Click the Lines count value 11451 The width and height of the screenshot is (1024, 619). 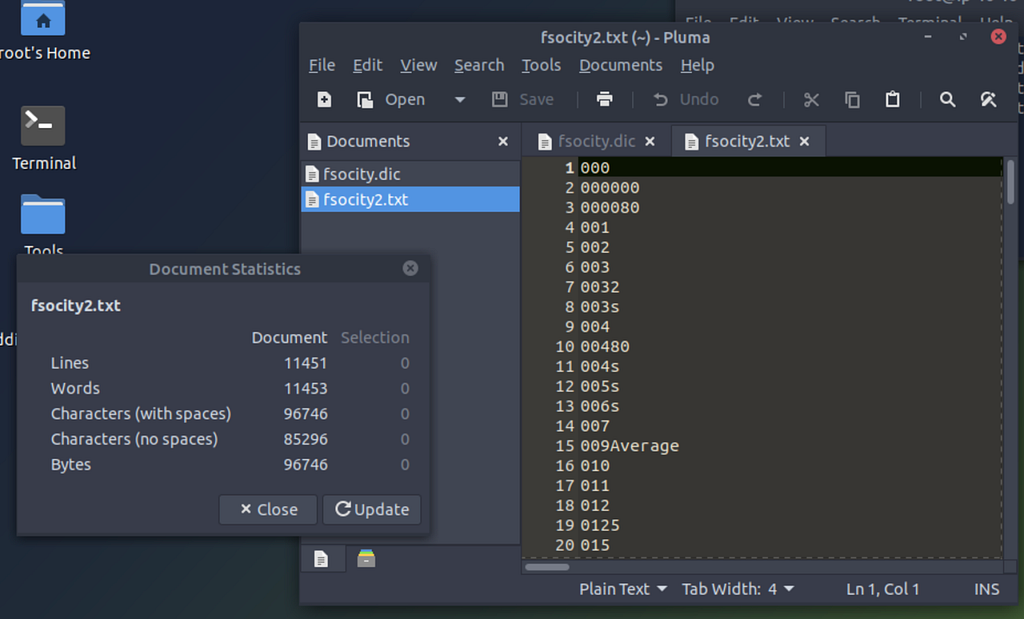click(305, 363)
